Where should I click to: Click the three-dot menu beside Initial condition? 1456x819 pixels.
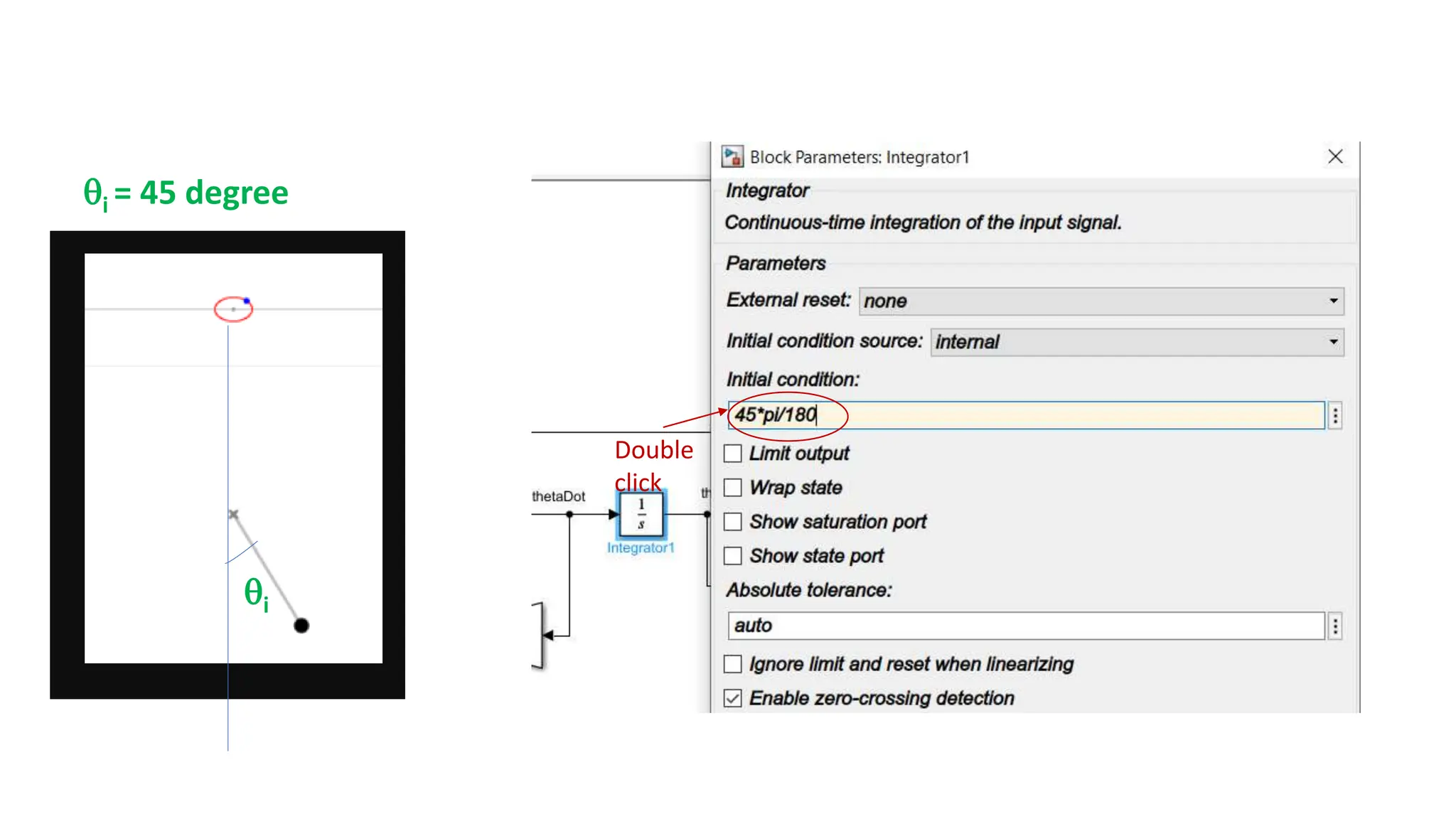(x=1335, y=416)
